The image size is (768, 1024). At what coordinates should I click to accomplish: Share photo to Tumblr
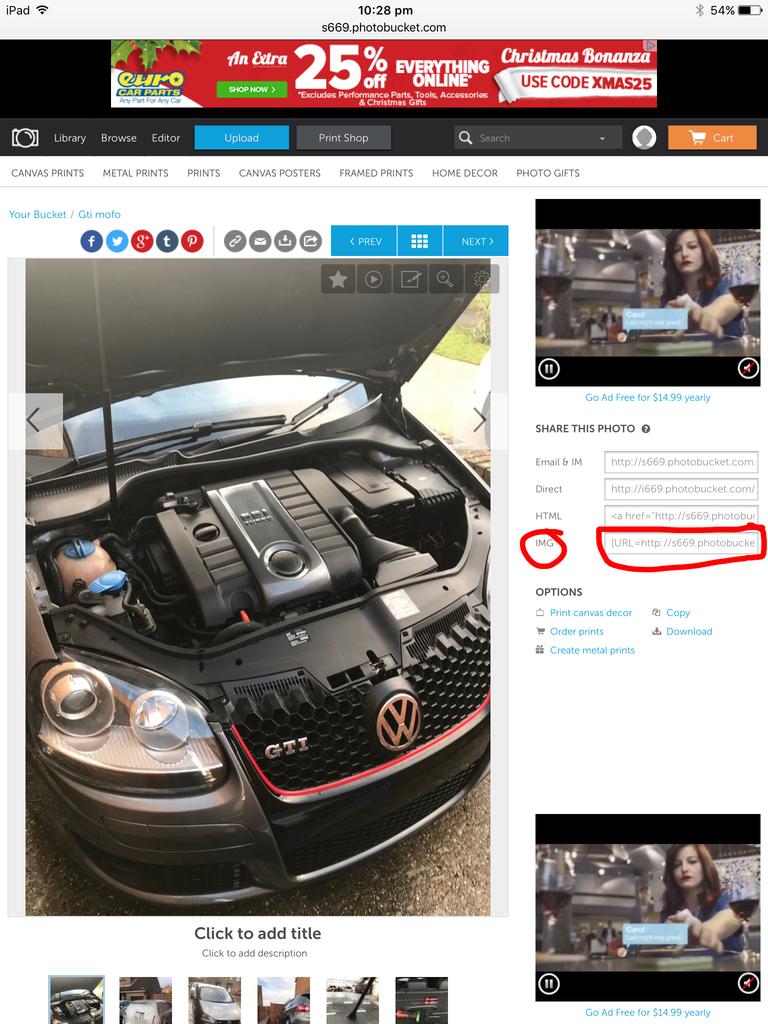click(x=167, y=242)
